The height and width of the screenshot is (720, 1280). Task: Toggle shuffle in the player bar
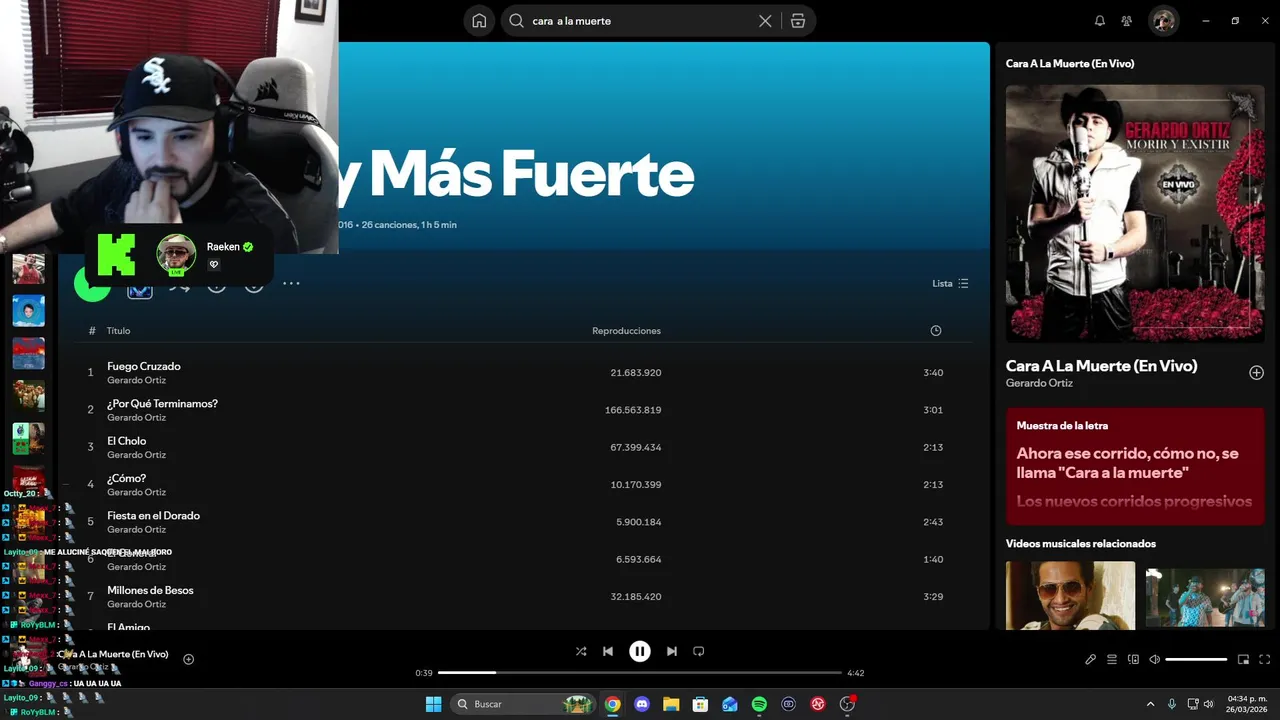point(581,651)
